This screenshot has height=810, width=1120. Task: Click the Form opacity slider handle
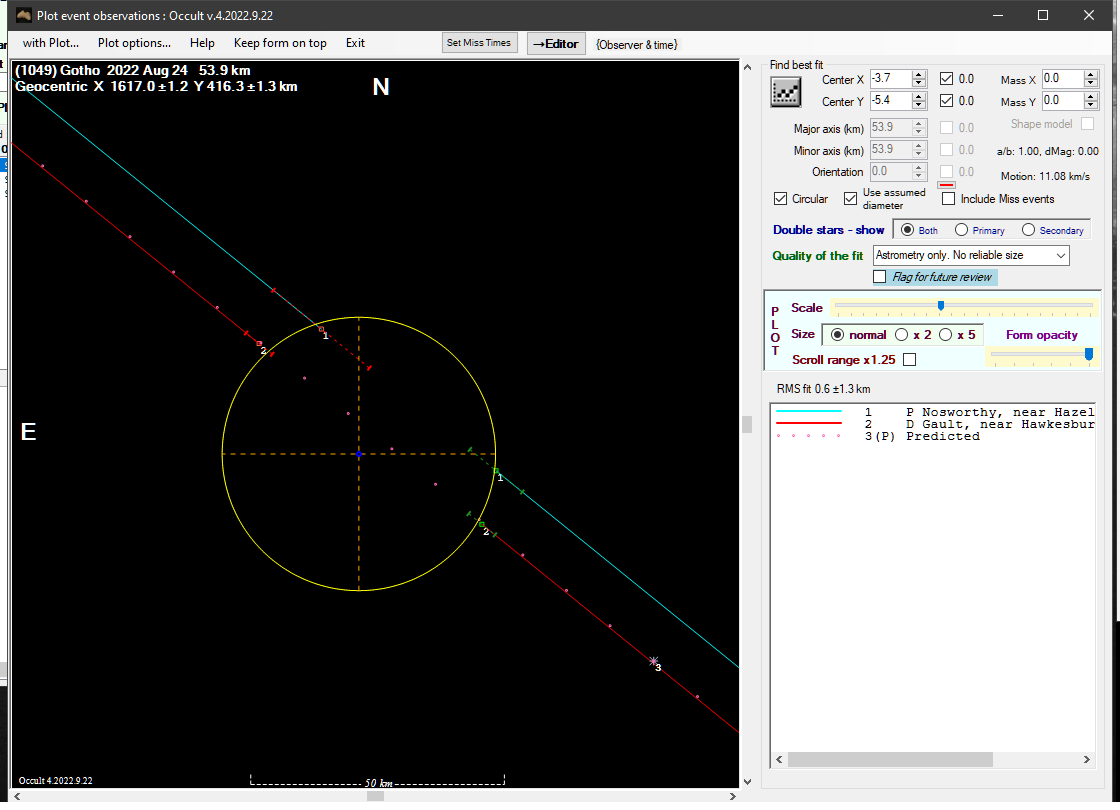1089,354
